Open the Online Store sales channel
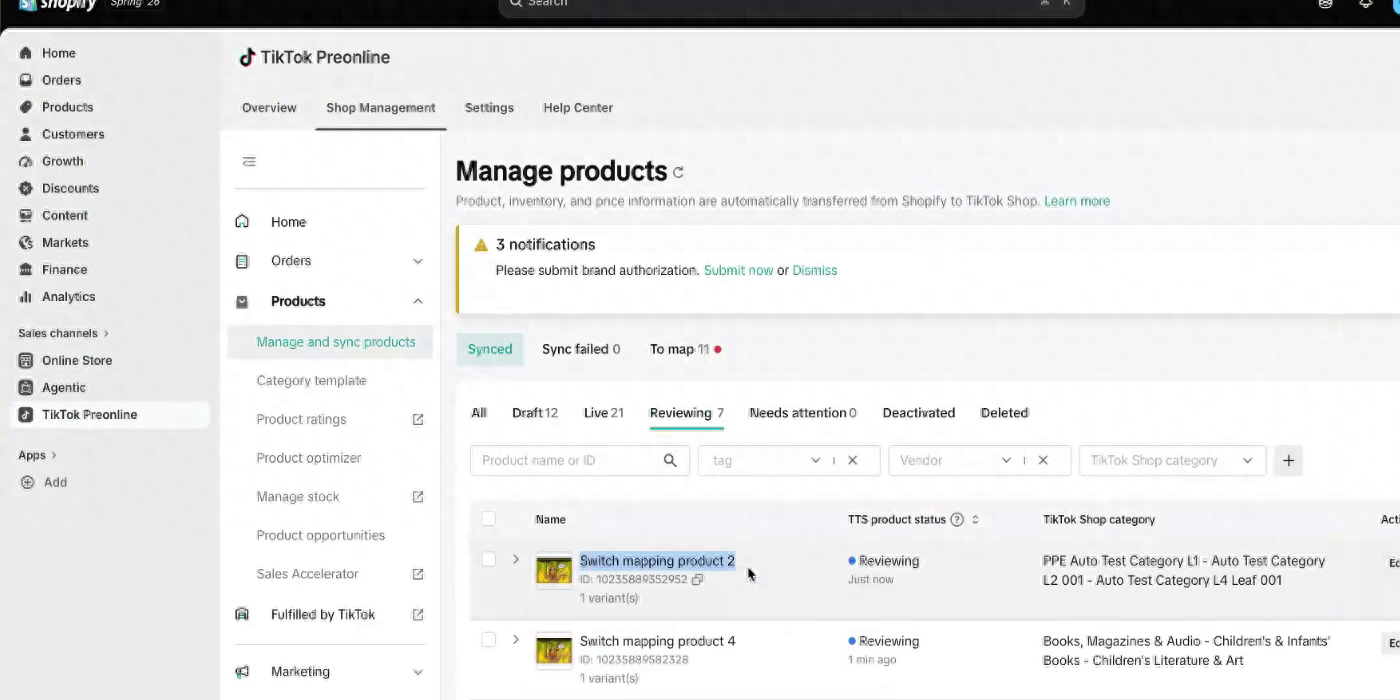The width and height of the screenshot is (1400, 700). coord(76,360)
